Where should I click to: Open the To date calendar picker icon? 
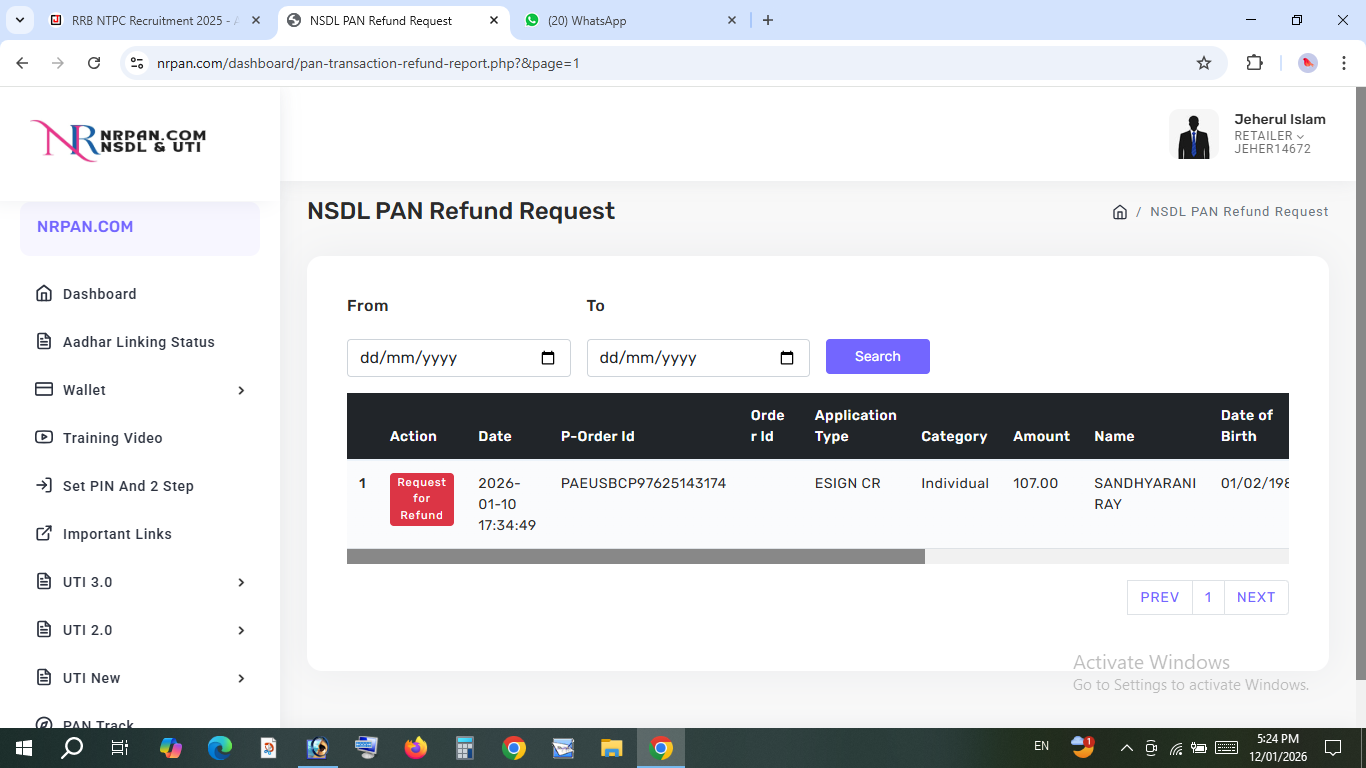(x=787, y=358)
